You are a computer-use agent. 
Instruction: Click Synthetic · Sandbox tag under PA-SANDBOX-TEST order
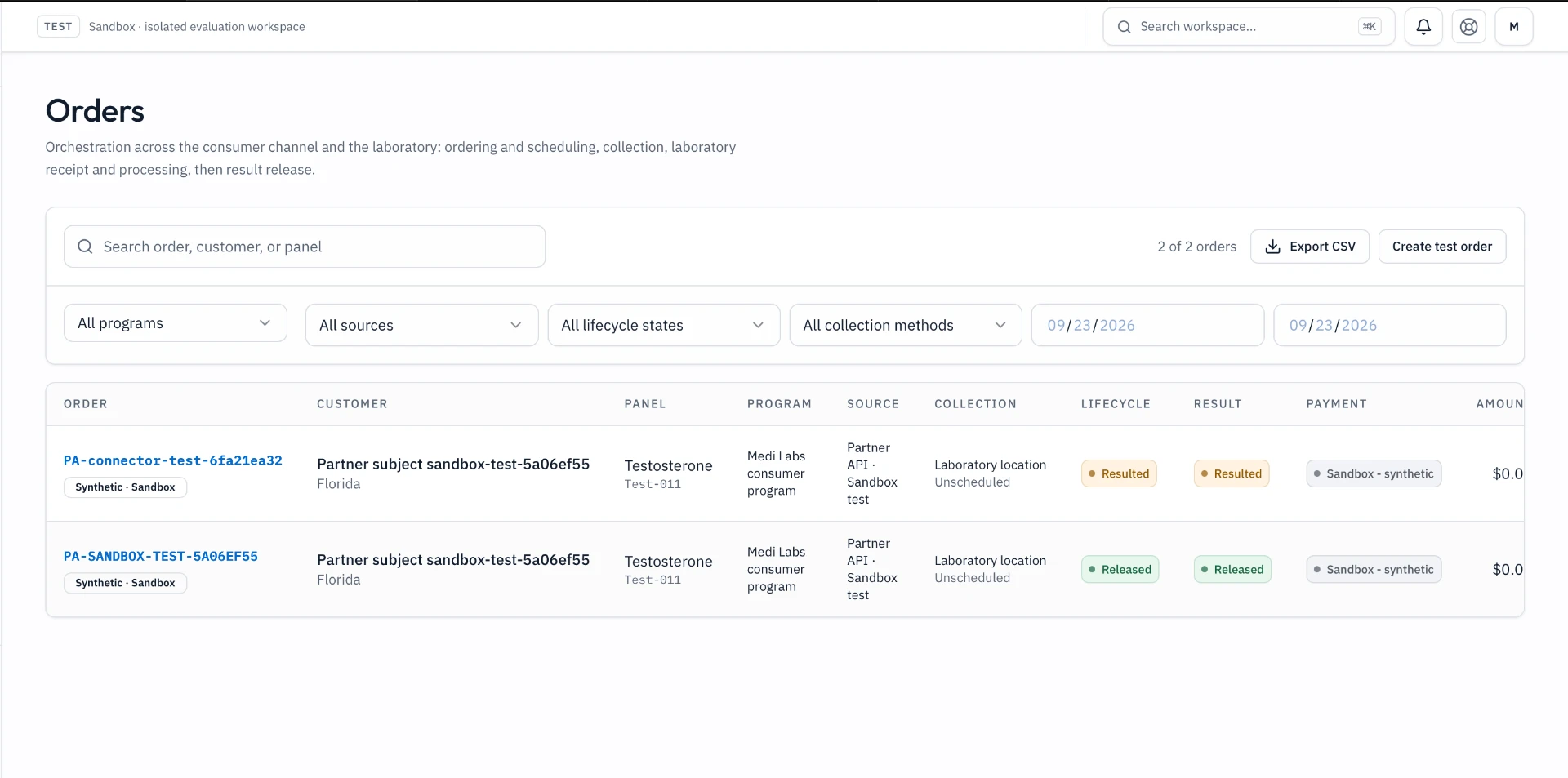[125, 583]
